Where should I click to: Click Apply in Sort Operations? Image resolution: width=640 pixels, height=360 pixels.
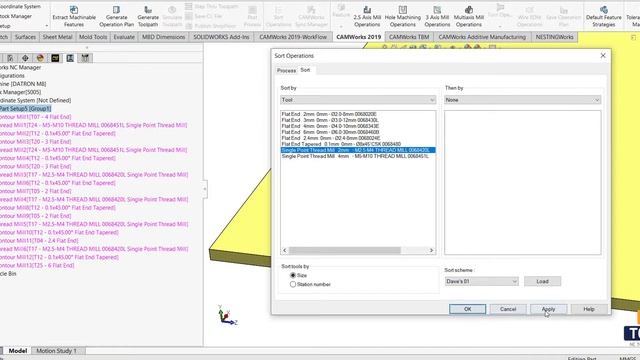point(548,309)
